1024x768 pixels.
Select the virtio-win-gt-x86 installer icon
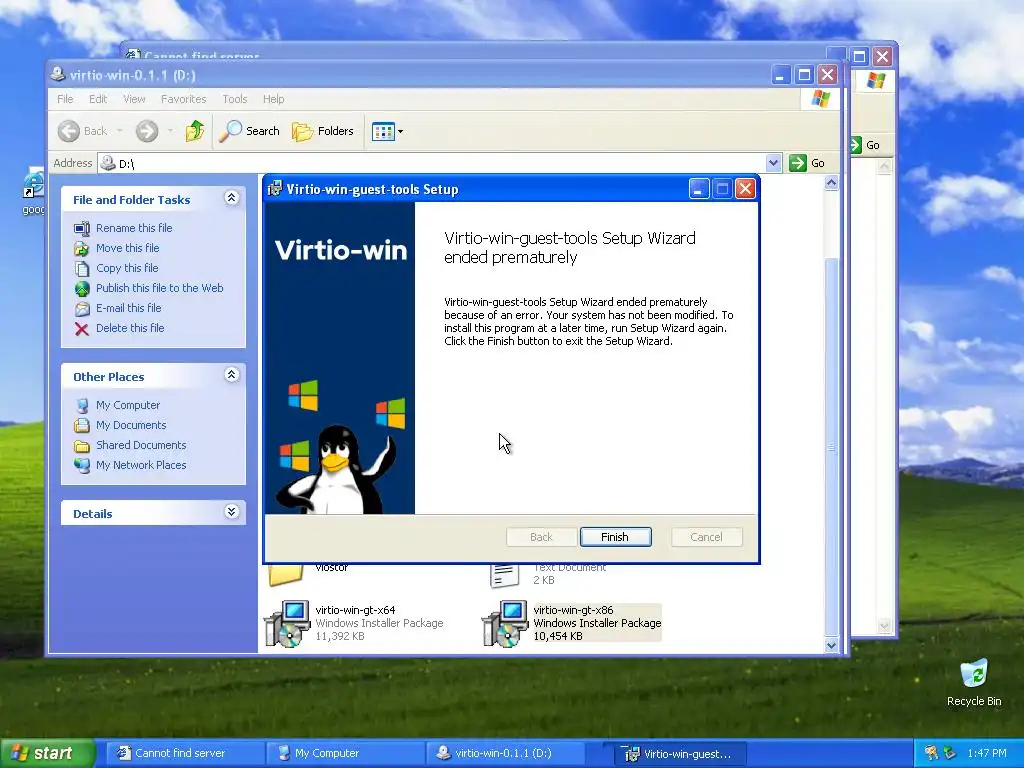pos(505,624)
